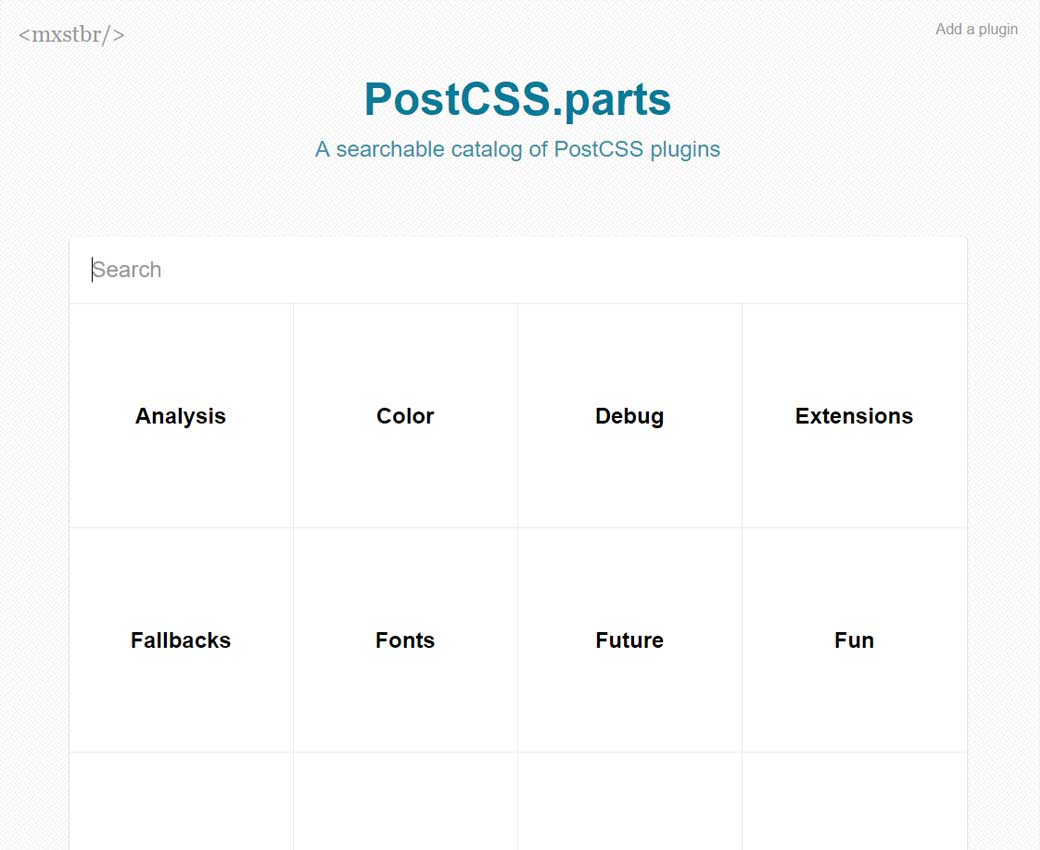Screen dimensions: 1040x850
Task: Open the Fun category tile
Action: 854,640
